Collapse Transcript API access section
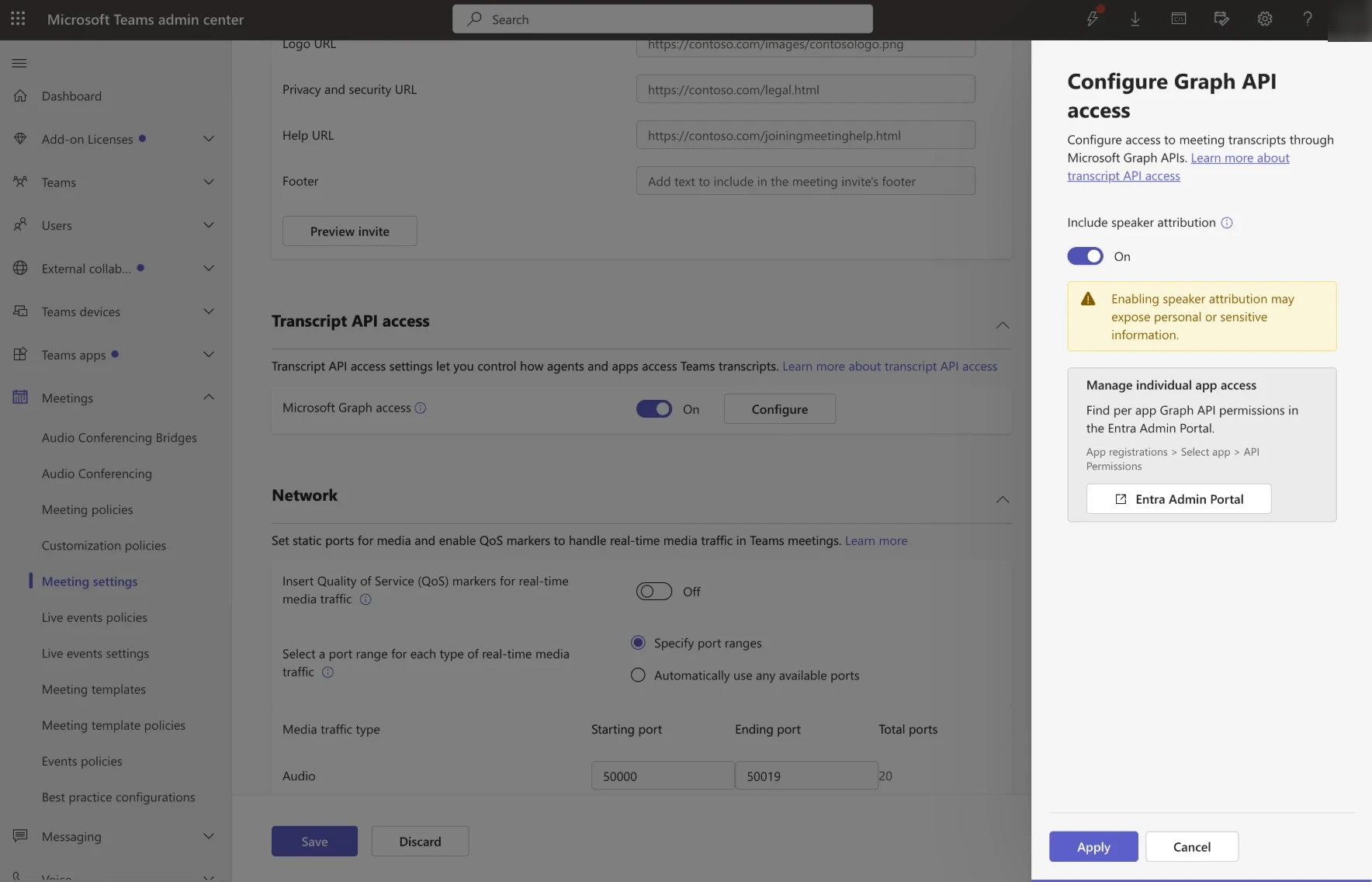 pos(1003,325)
